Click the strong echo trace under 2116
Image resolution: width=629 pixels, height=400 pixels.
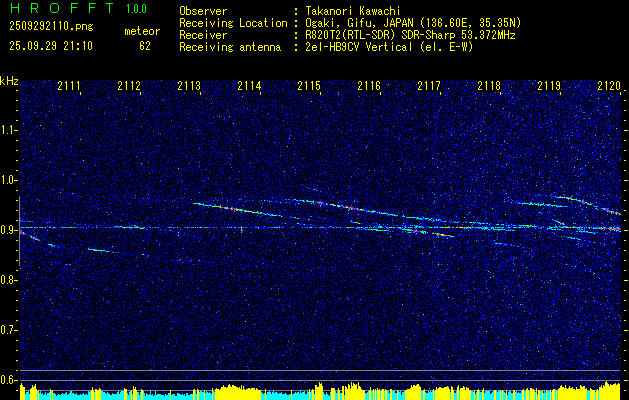pyautogui.click(x=351, y=208)
